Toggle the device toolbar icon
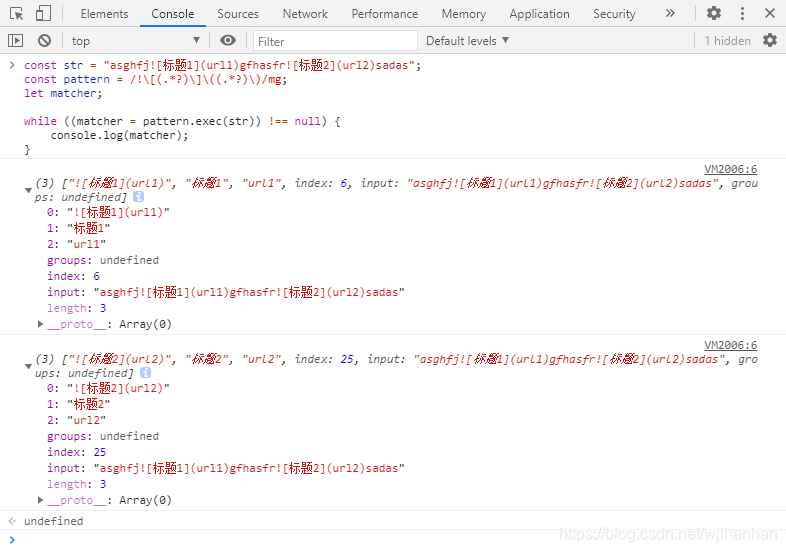Screen dimensions: 786x552 click(43, 14)
